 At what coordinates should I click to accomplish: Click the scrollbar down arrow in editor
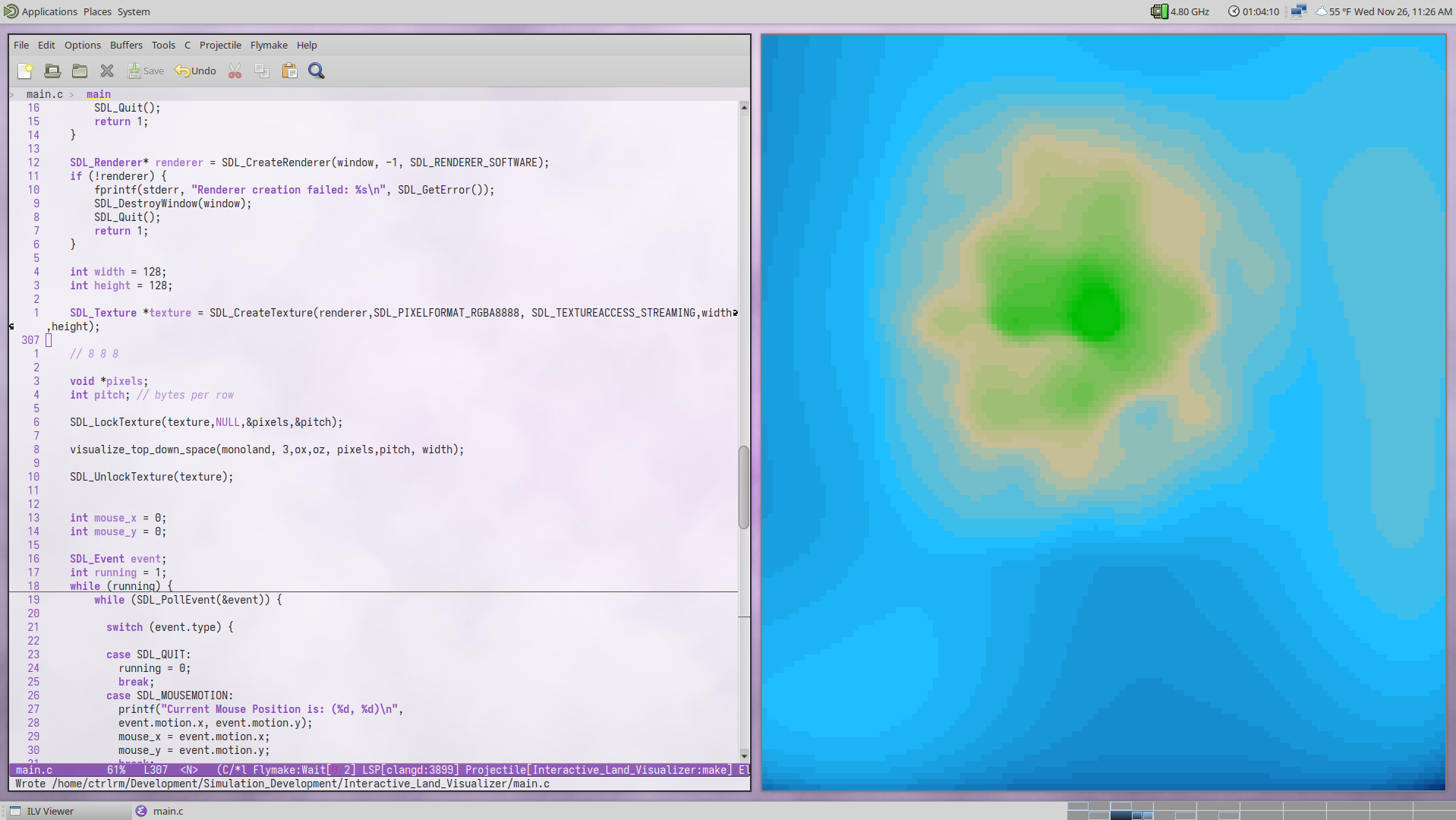(x=744, y=755)
